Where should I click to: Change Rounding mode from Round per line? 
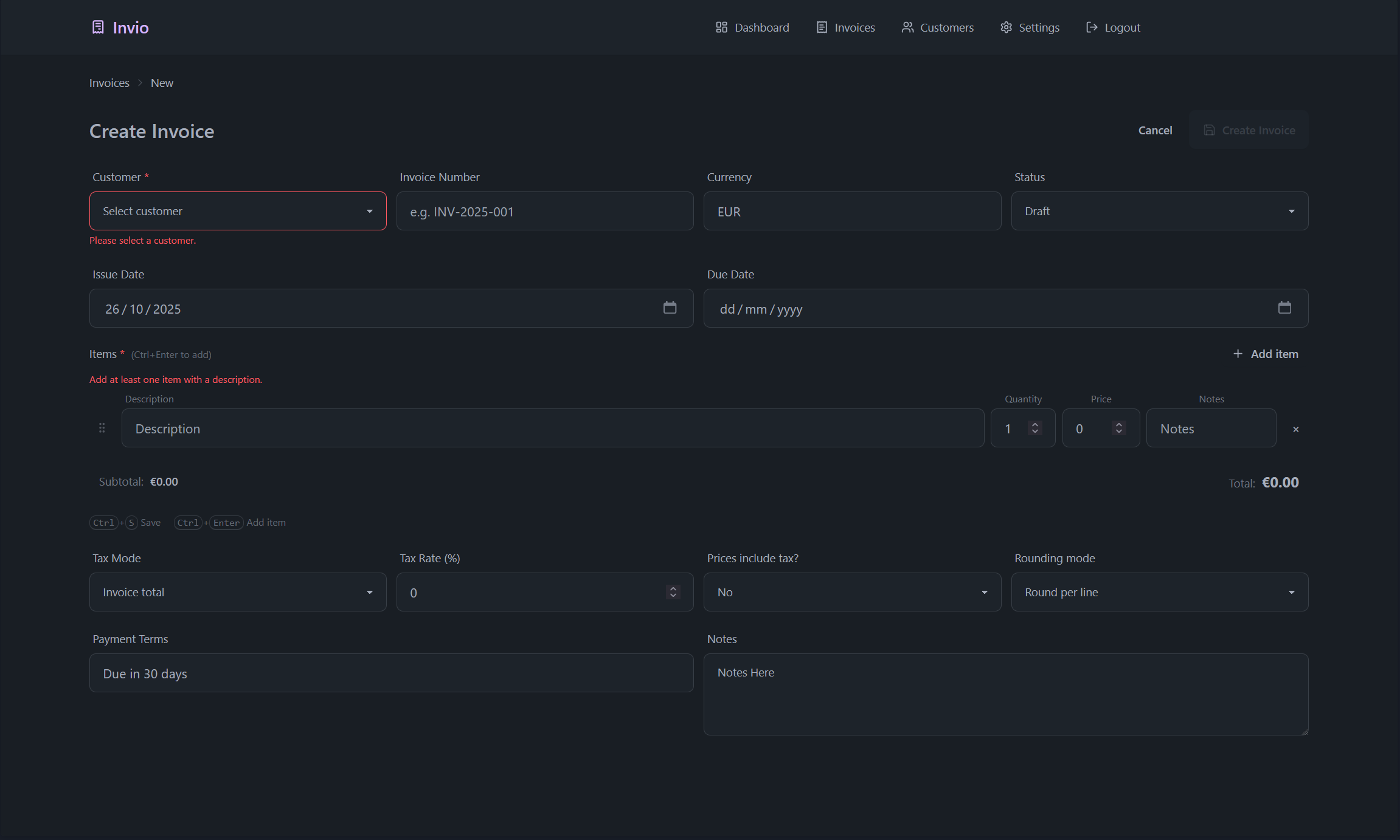1159,591
